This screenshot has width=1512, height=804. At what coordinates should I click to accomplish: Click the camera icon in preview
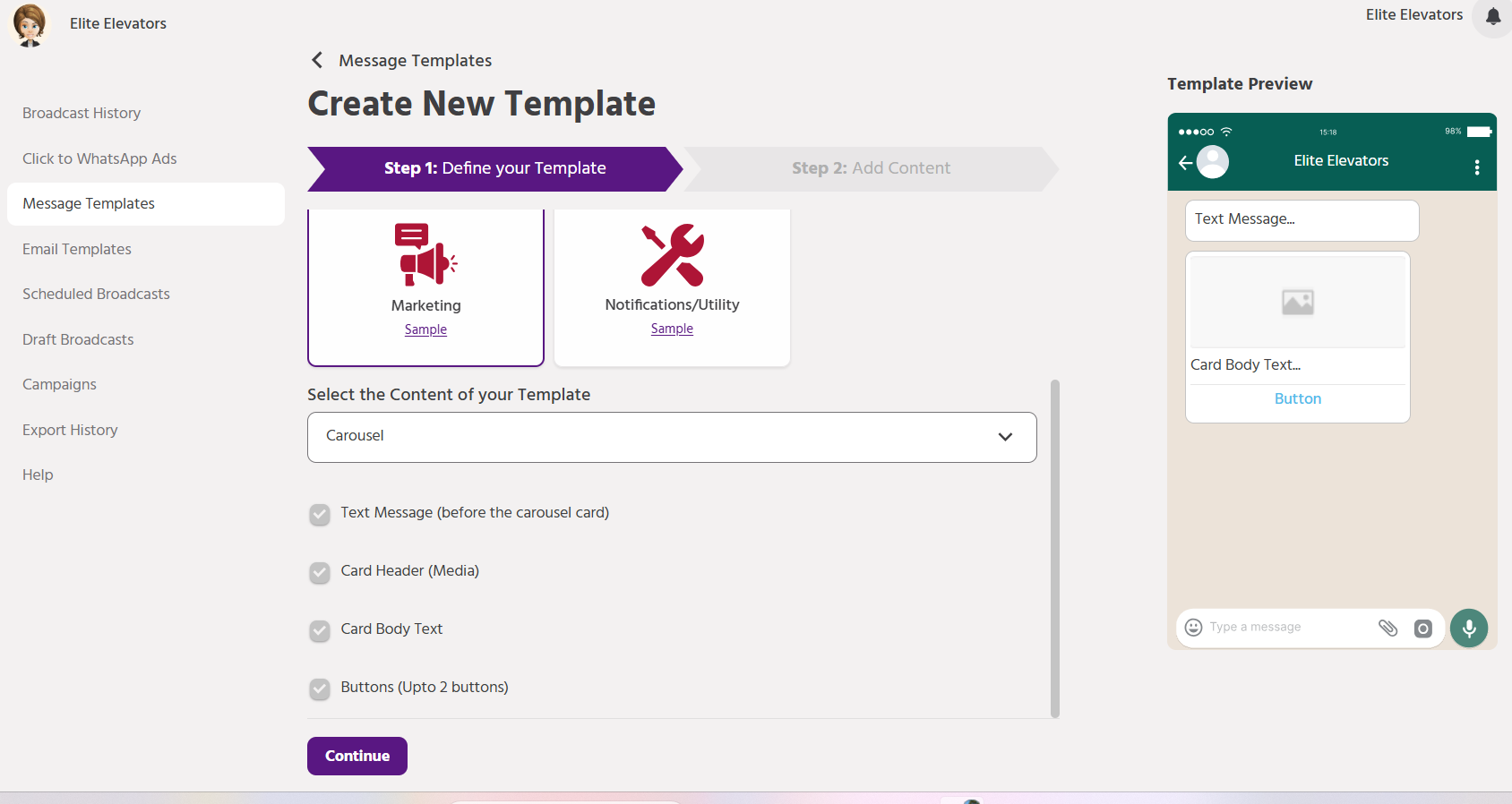point(1422,629)
